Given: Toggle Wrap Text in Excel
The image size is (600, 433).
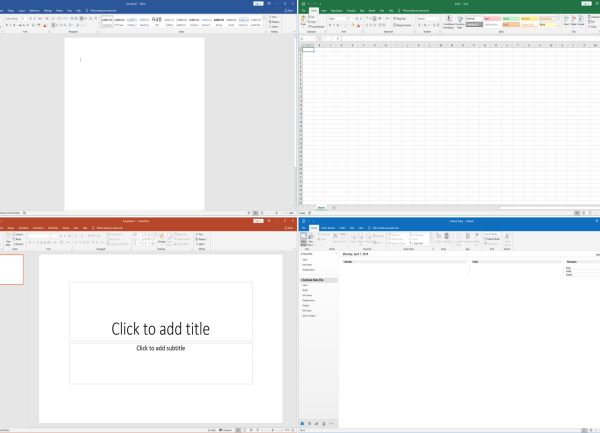Looking at the screenshot, I should [399, 18].
